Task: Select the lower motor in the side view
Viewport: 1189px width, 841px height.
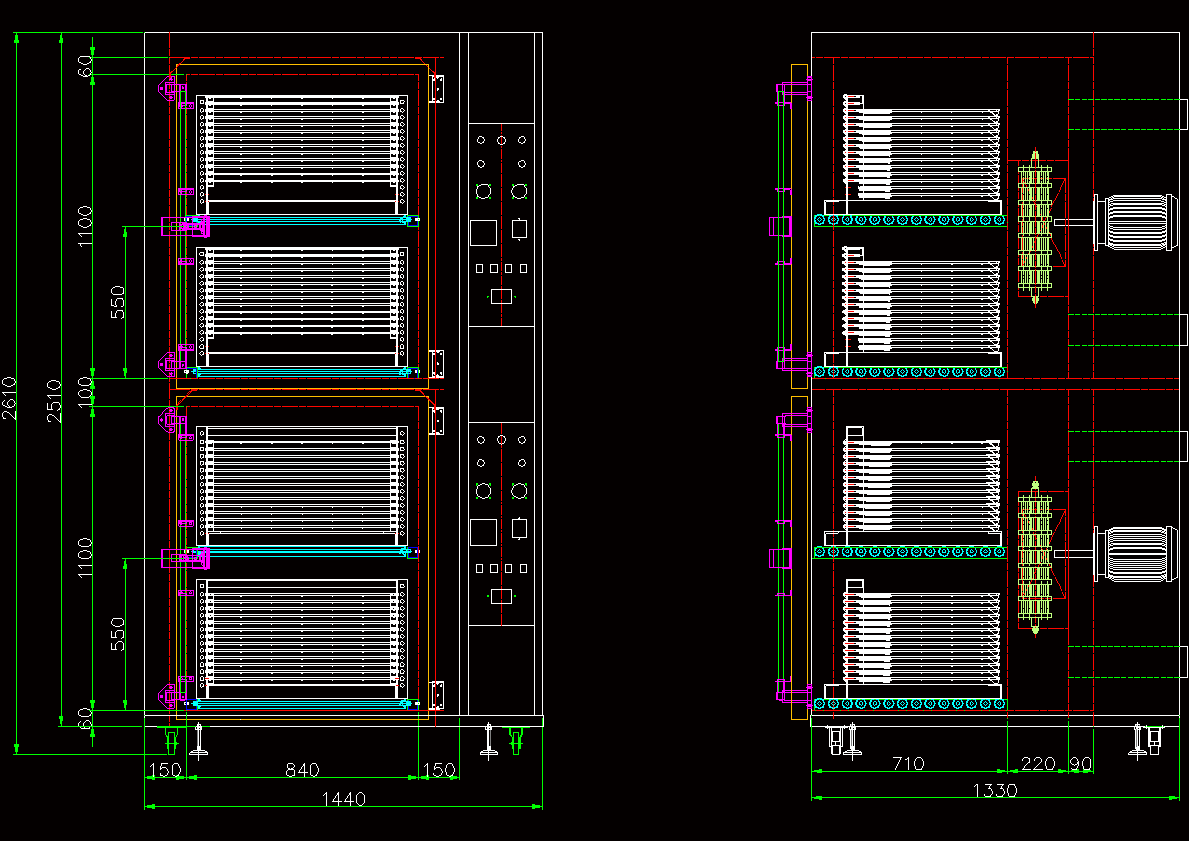Action: pyautogui.click(x=1135, y=554)
